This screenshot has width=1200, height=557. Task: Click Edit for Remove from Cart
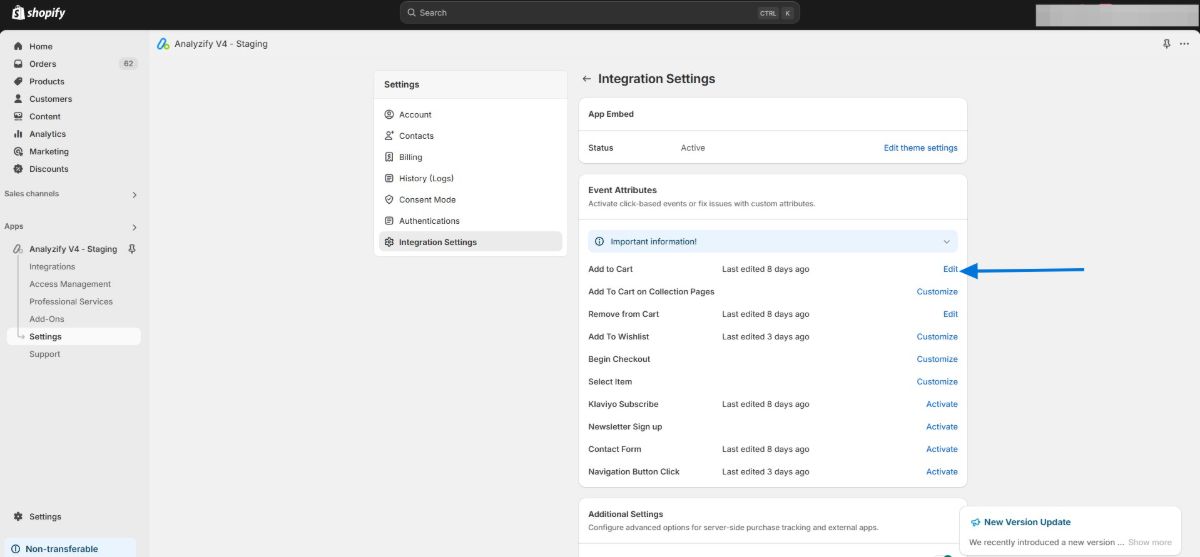point(950,314)
